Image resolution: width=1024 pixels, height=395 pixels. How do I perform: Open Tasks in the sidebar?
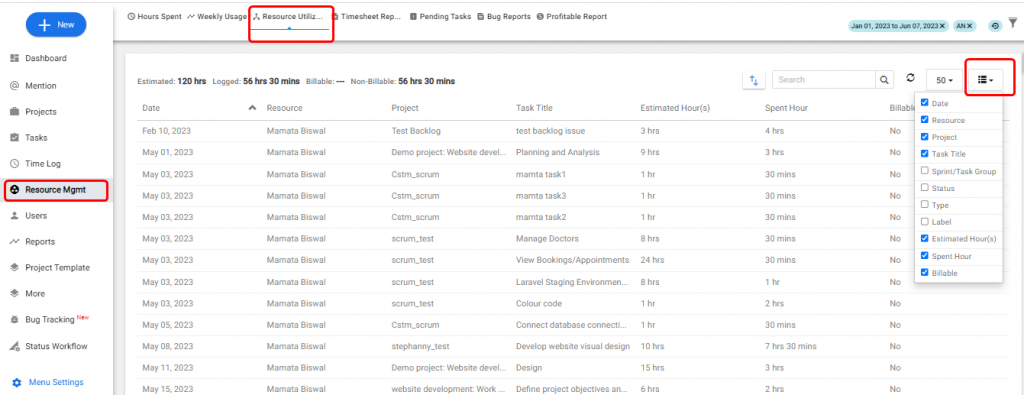pyautogui.click(x=36, y=138)
